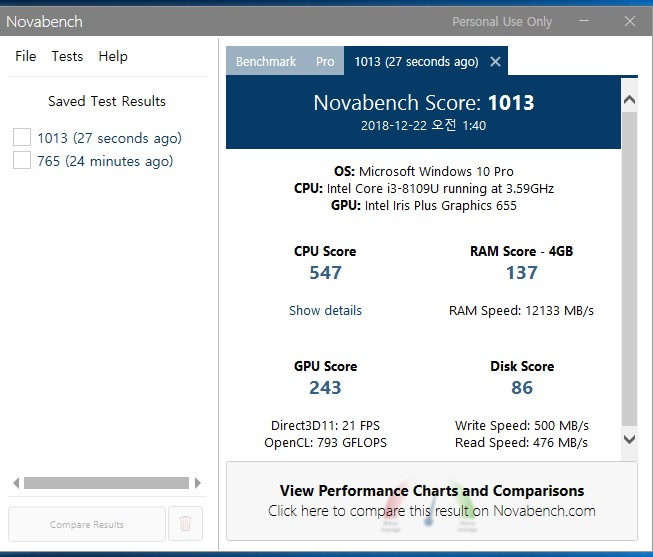Viewport: 653px width, 557px height.
Task: Click View Performance Charts and Comparisons banner
Action: (x=431, y=501)
